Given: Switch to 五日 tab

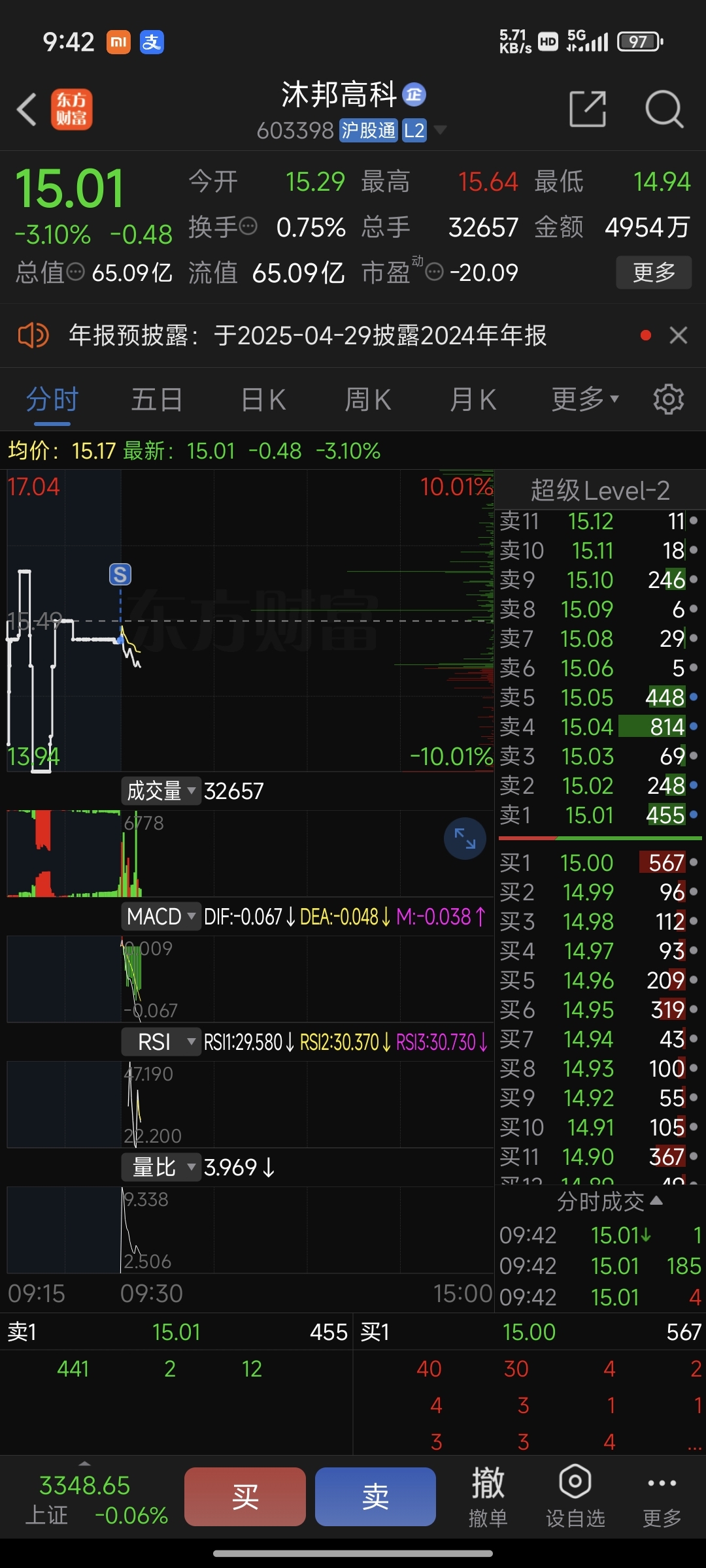Looking at the screenshot, I should coord(157,399).
